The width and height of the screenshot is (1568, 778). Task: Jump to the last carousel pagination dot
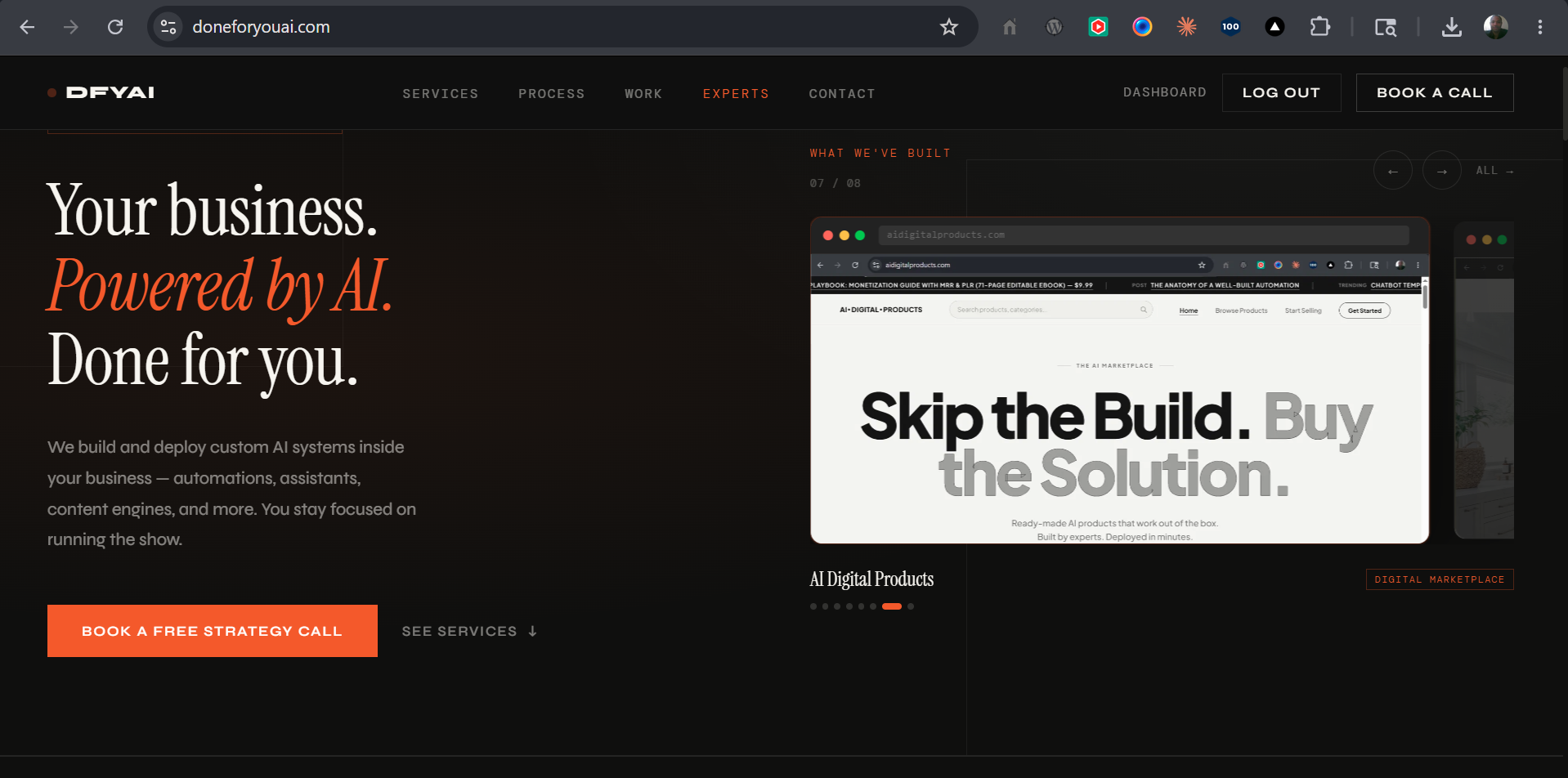911,606
